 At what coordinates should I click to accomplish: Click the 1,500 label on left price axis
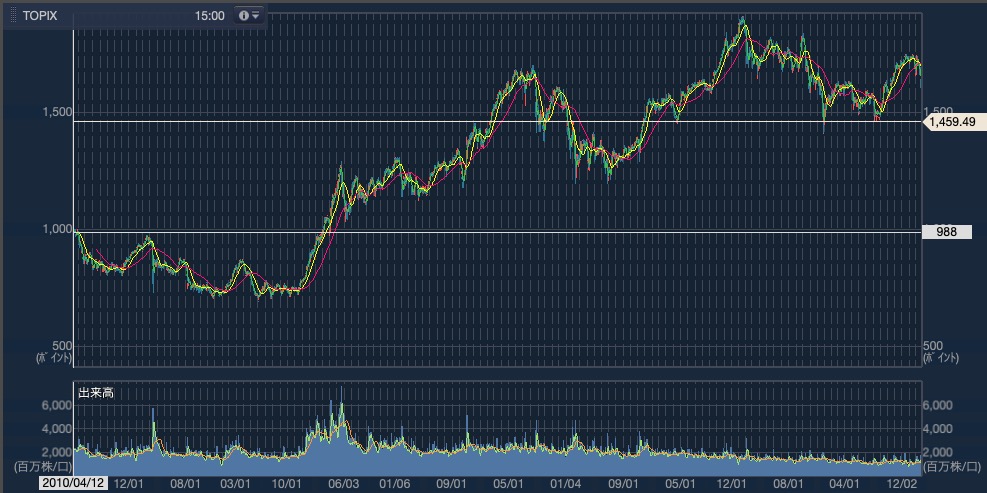[56, 112]
